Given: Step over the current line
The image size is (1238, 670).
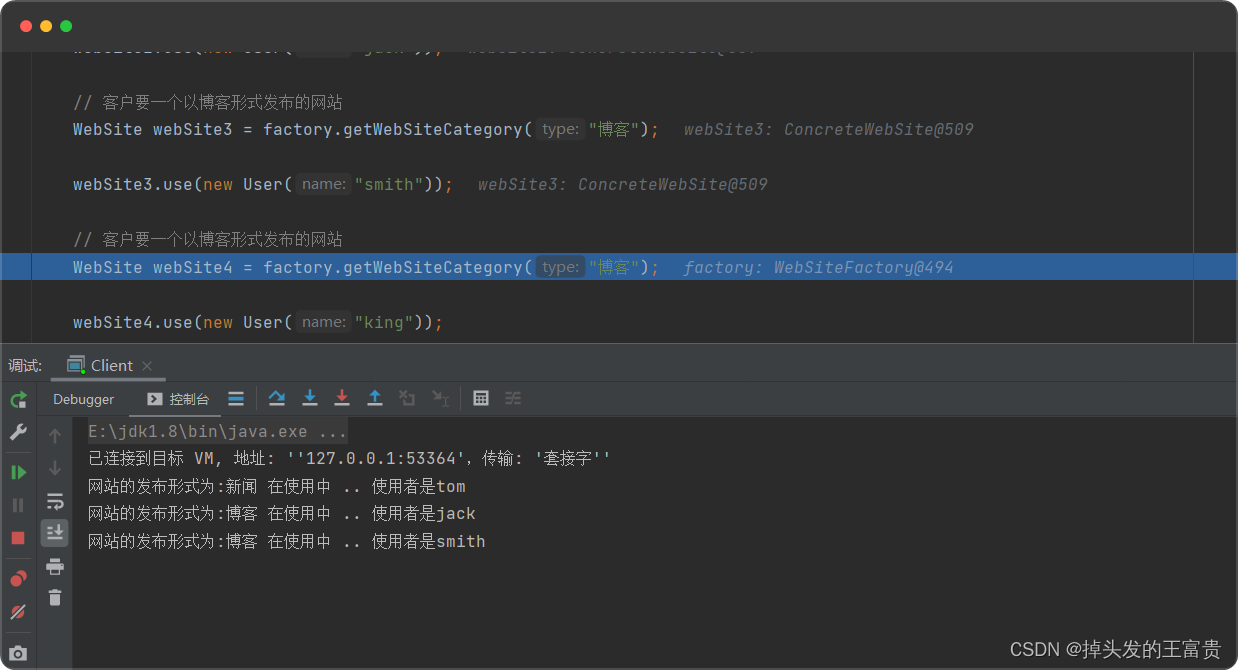Looking at the screenshot, I should (277, 398).
